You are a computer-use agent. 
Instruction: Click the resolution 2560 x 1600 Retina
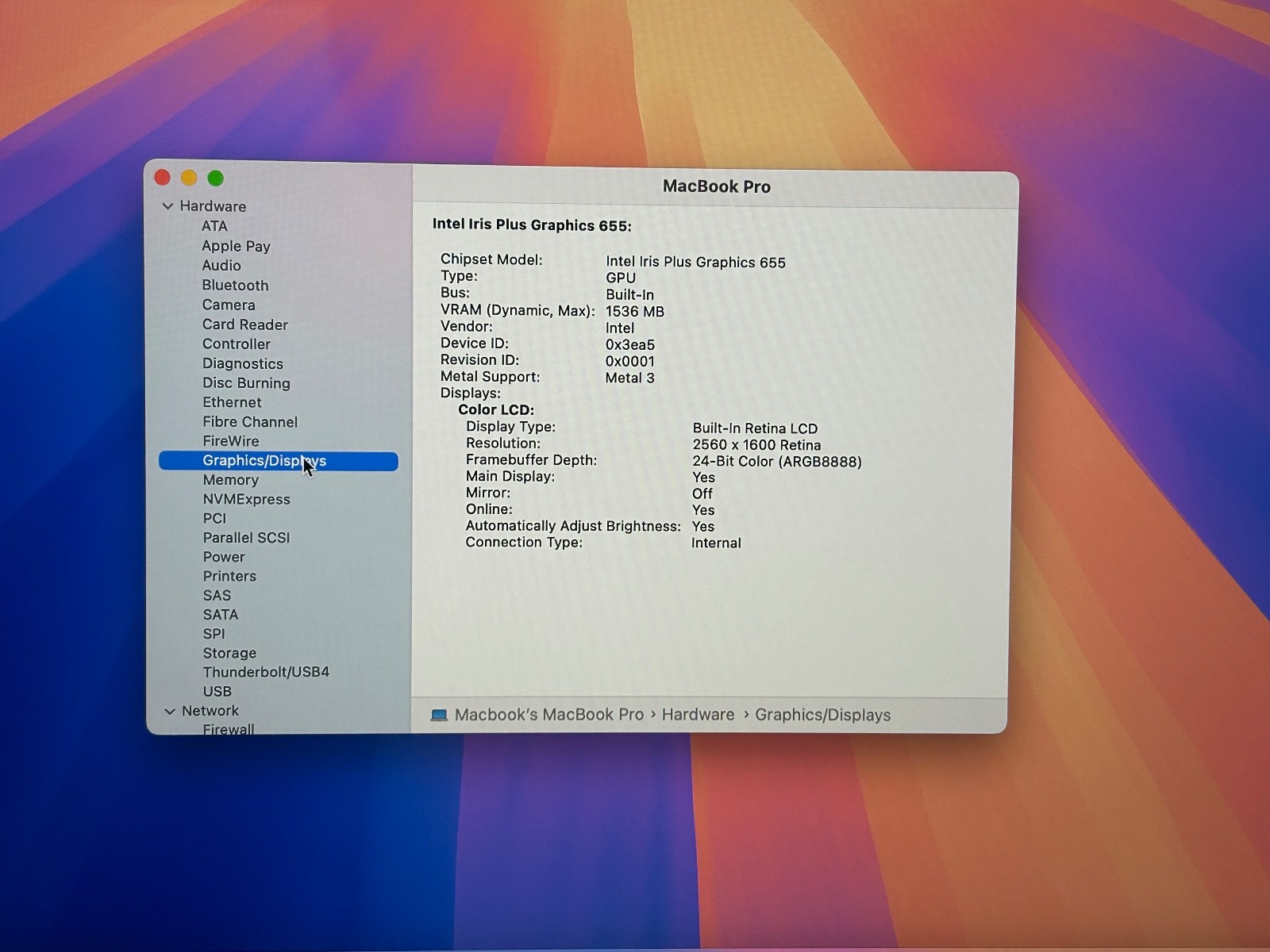click(x=756, y=445)
